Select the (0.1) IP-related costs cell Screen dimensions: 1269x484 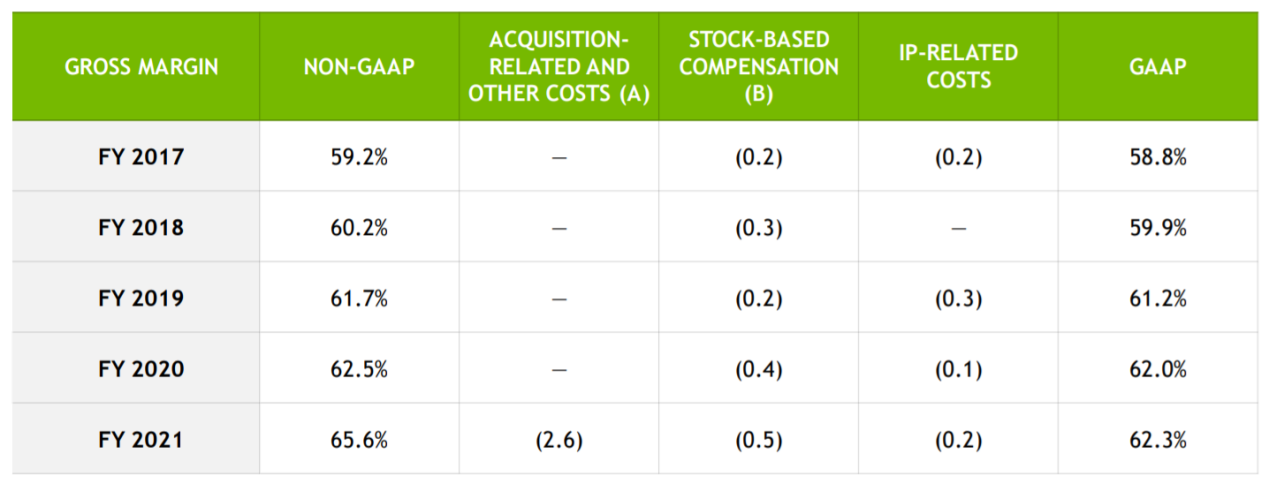click(958, 369)
